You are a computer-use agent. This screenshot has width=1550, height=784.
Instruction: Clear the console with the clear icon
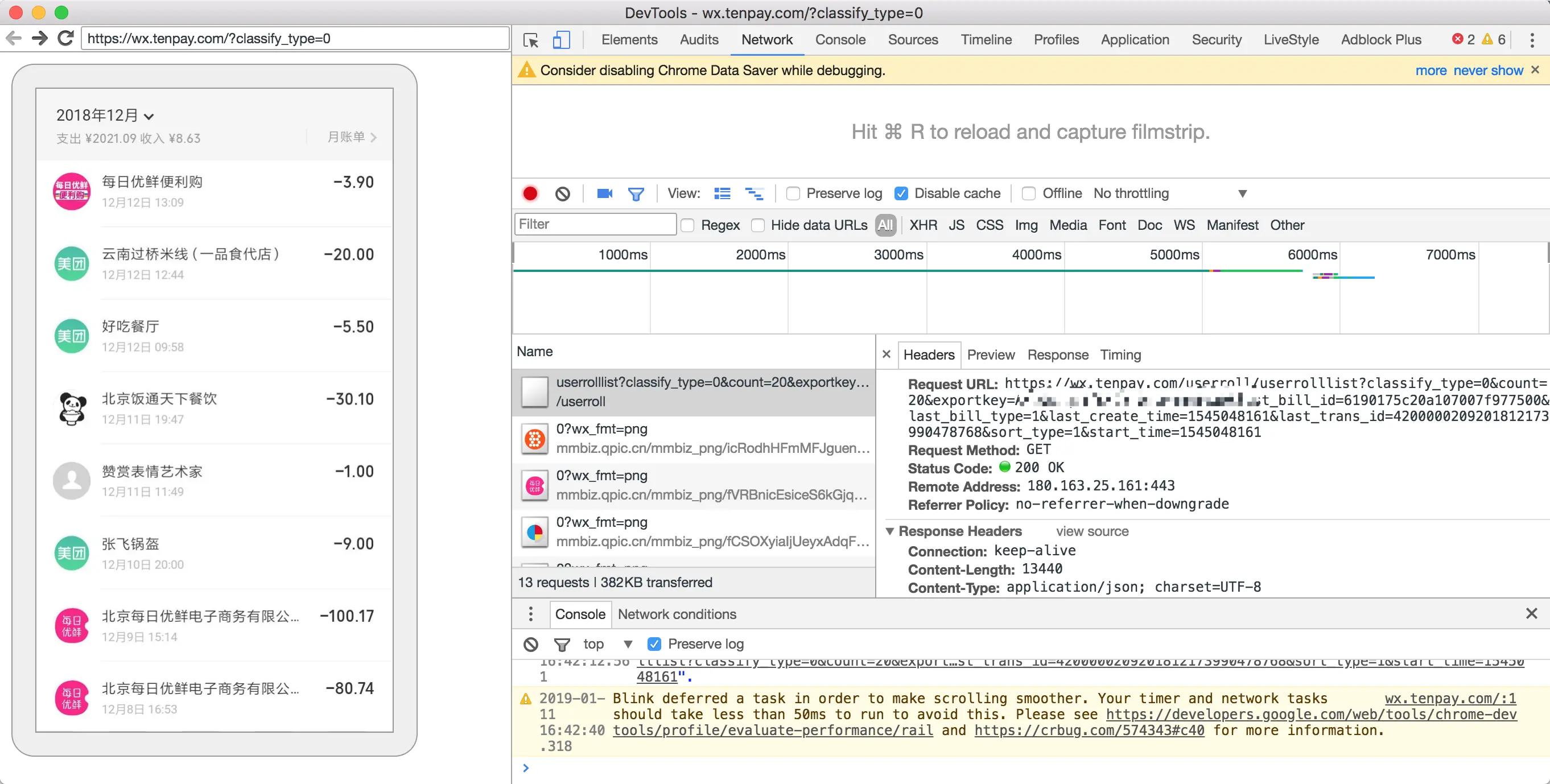pyautogui.click(x=531, y=644)
